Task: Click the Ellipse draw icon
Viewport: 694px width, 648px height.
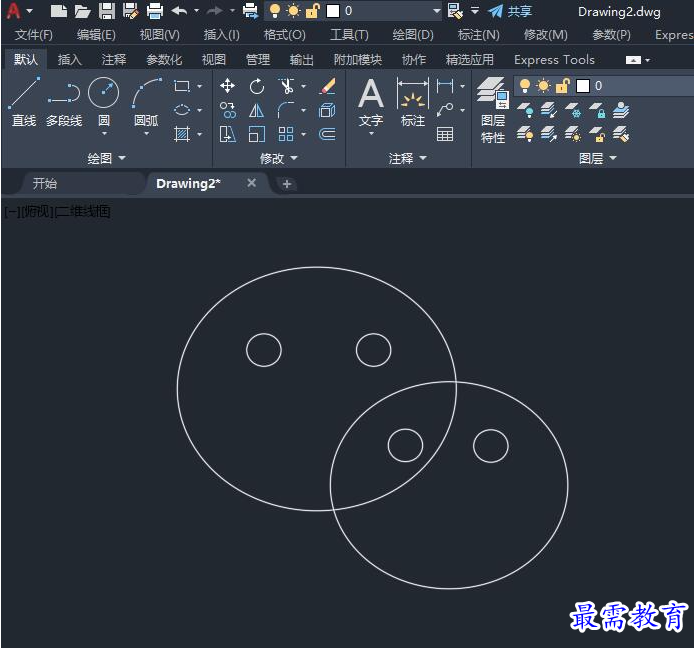Action: 182,110
